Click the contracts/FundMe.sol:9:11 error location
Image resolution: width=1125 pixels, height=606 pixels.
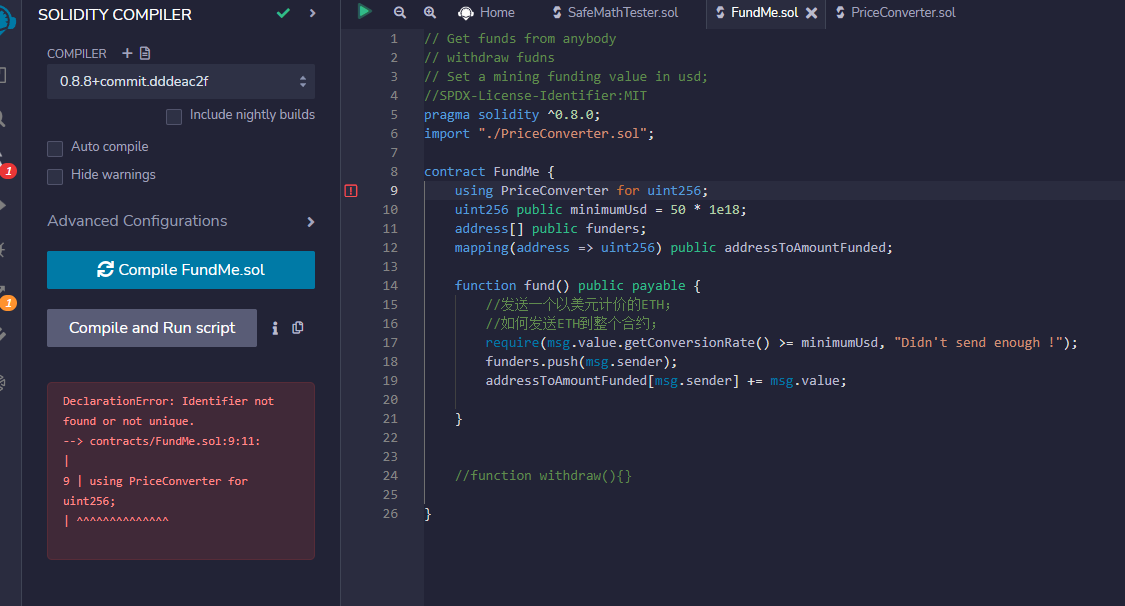pos(174,441)
